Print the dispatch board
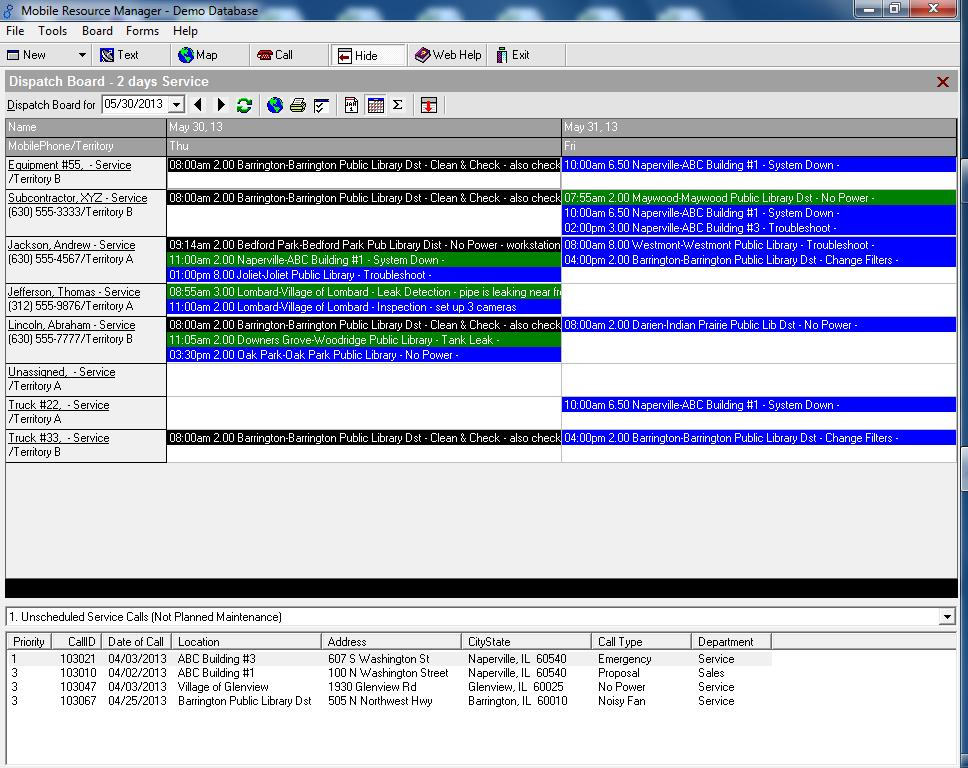 (298, 105)
